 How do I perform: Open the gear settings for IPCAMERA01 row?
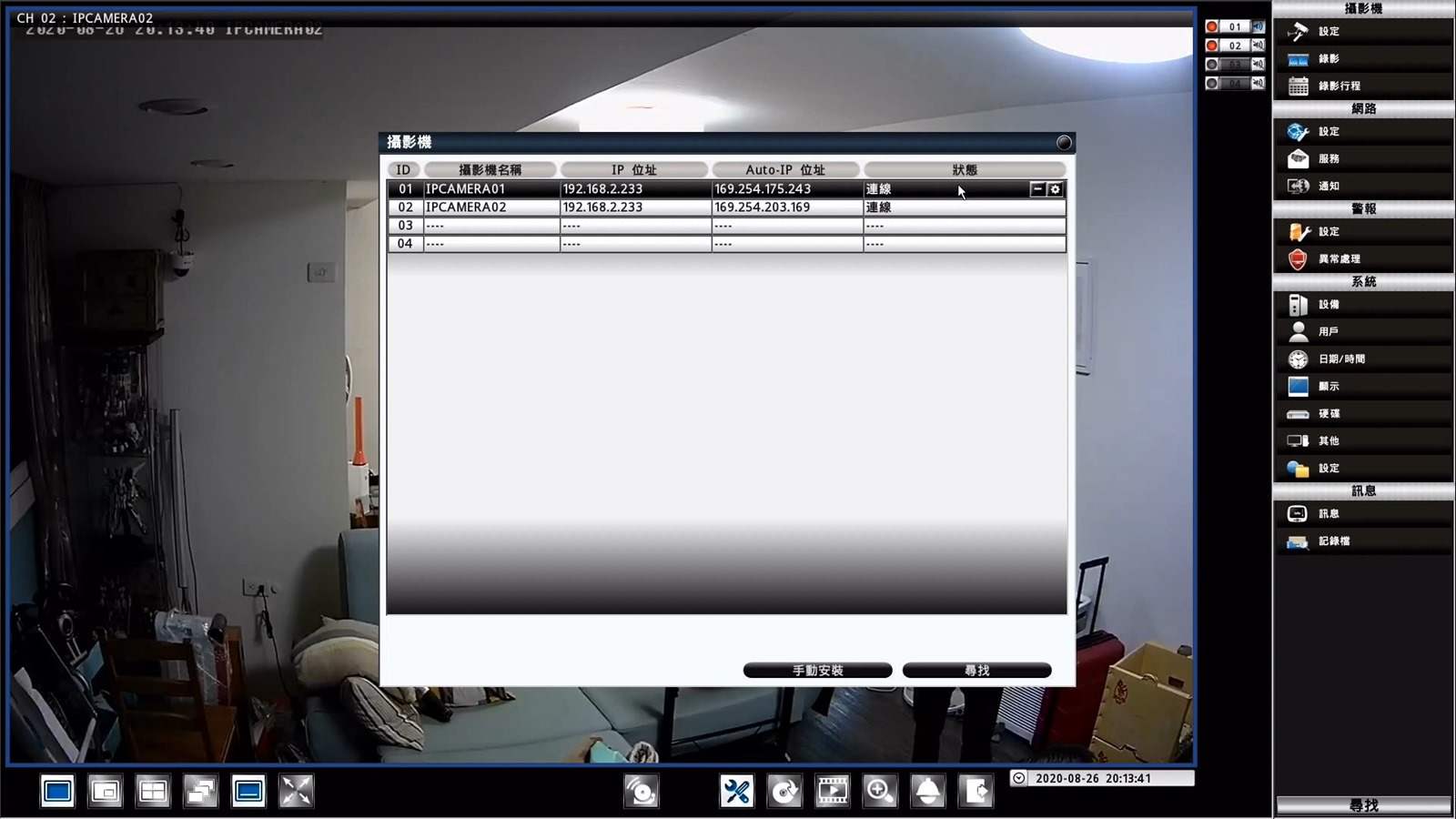(x=1055, y=189)
